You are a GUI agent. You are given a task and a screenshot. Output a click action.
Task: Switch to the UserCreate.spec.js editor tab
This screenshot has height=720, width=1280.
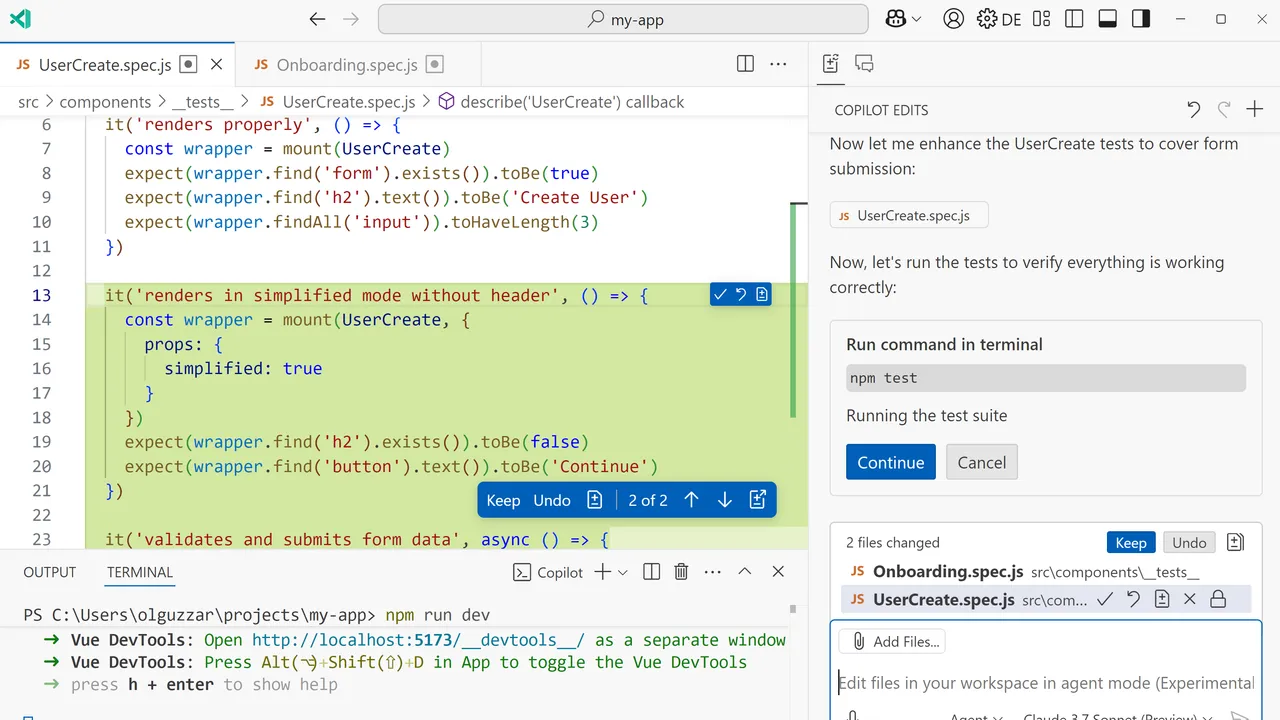coord(105,65)
